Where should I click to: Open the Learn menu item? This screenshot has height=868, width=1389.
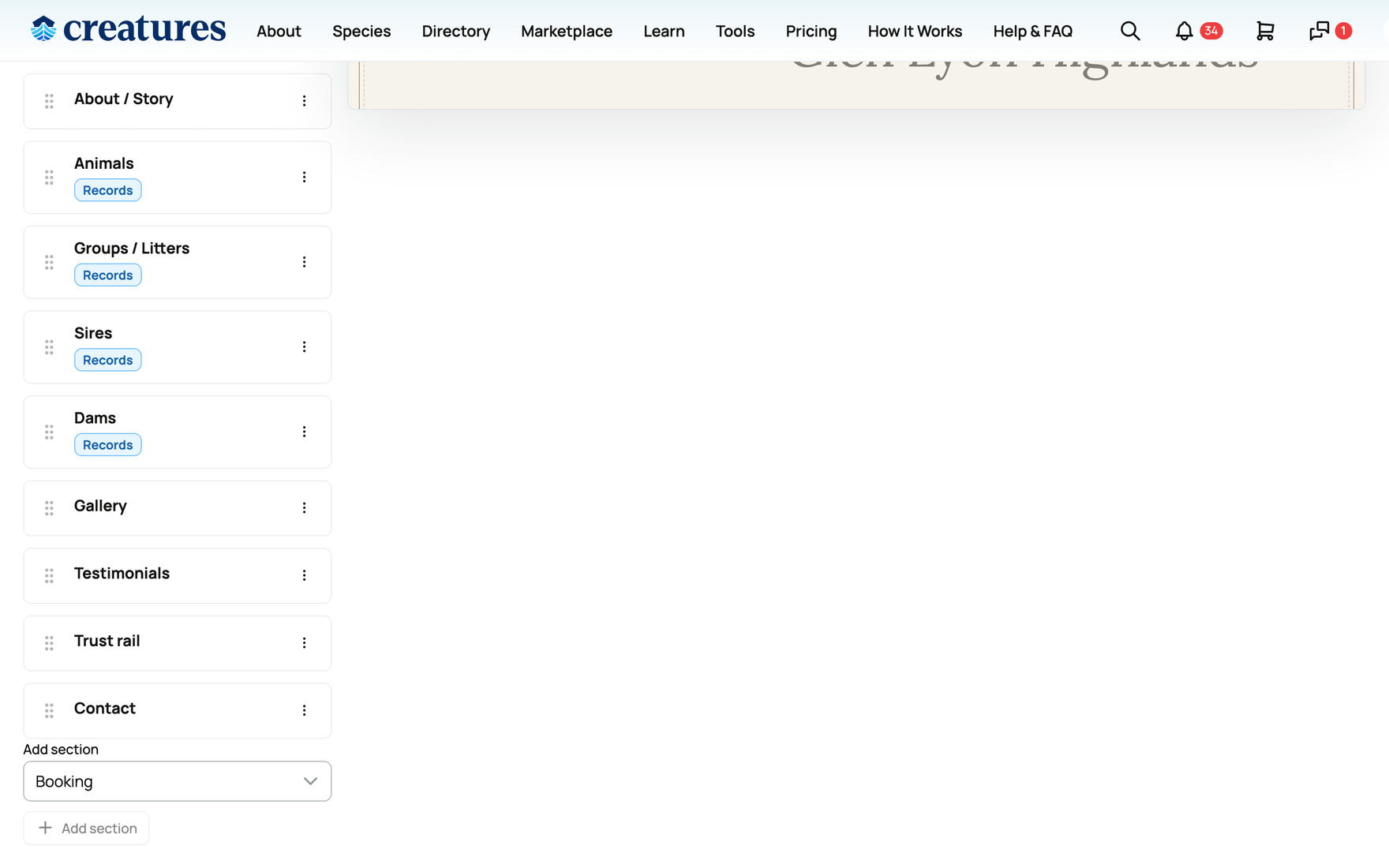664,31
